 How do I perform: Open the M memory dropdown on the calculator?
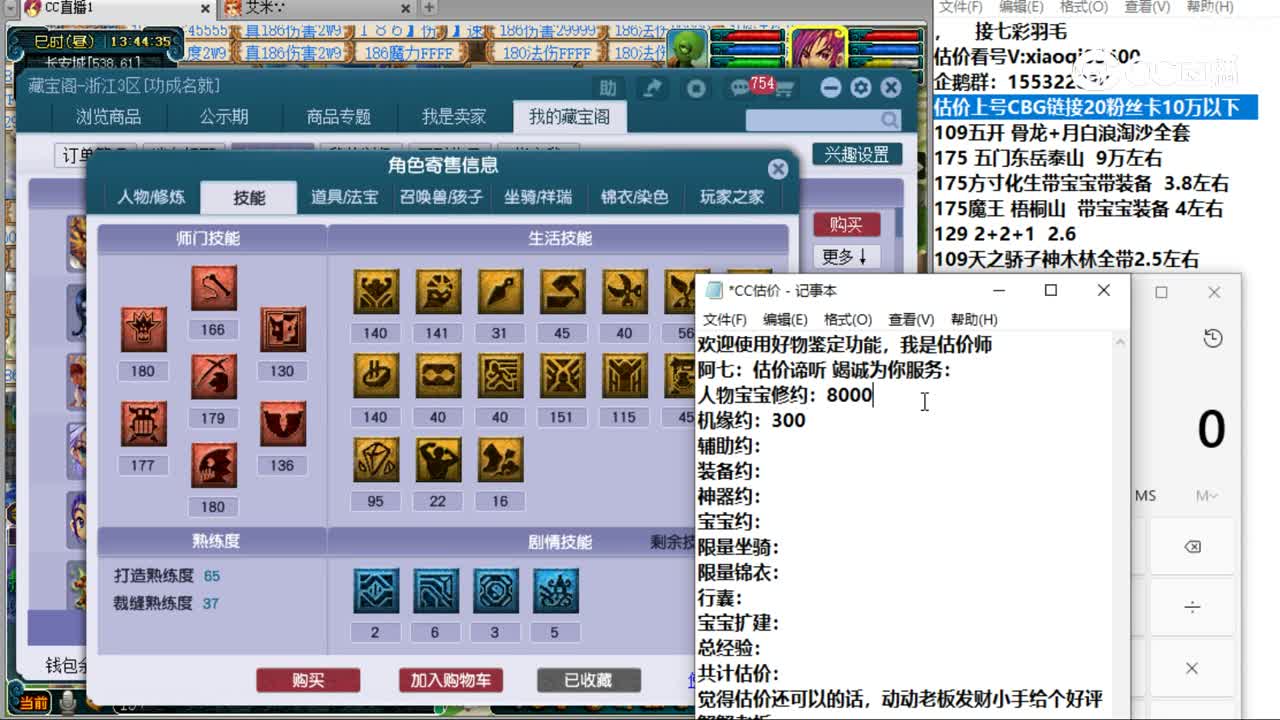click(x=1206, y=496)
